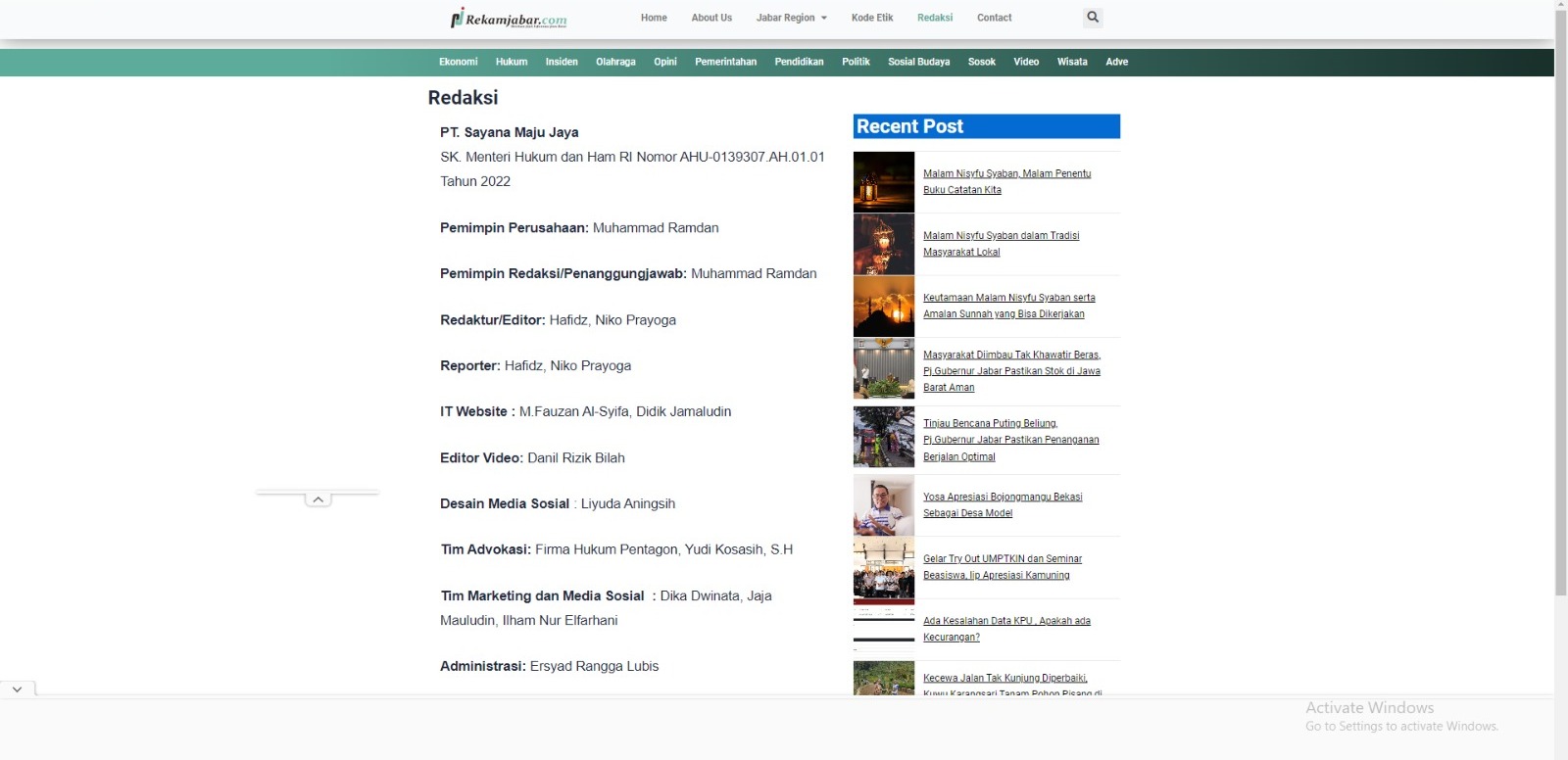
Task: Click the search magnifier icon
Action: 1093,18
